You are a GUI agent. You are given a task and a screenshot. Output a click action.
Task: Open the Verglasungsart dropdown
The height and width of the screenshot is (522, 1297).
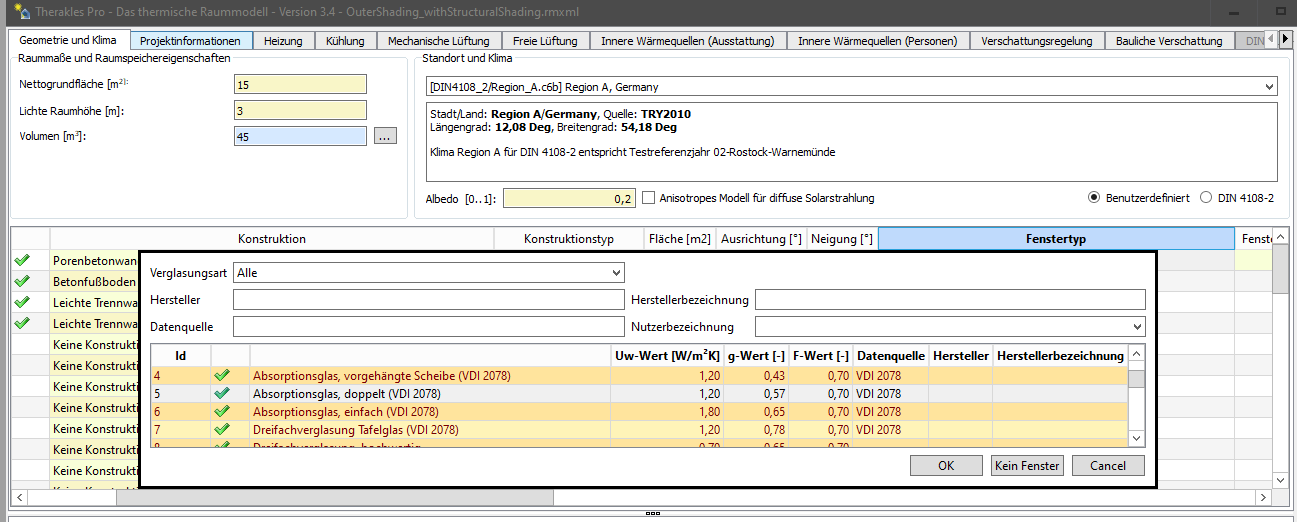[614, 272]
